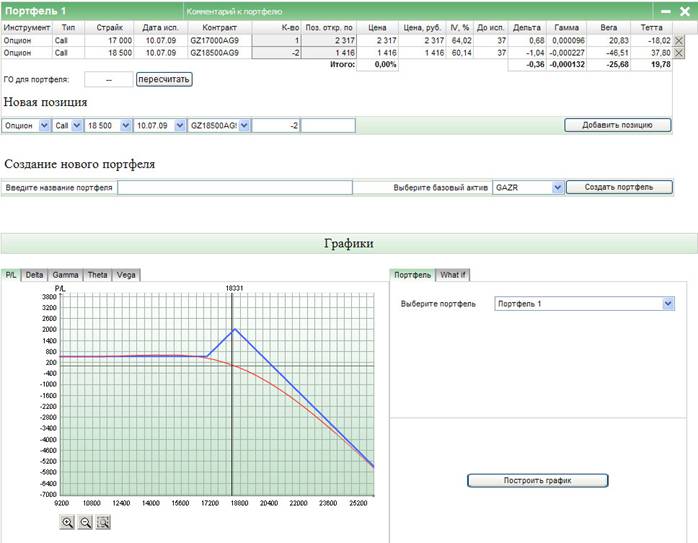
Task: Click Добавить позицию button
Action: tap(617, 125)
